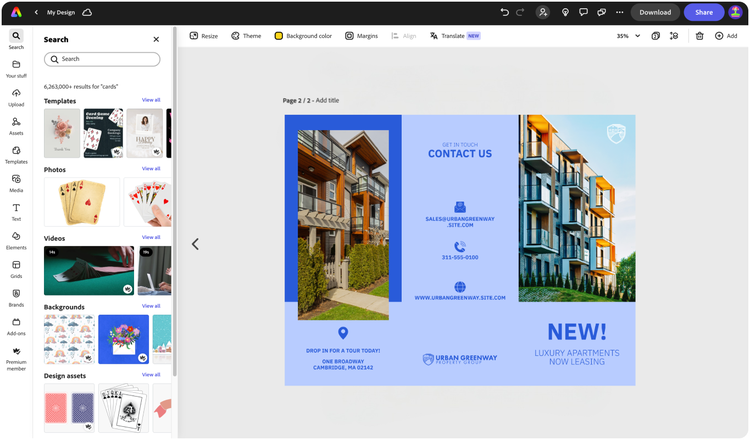Open the Upload panel in the sidebar
750x440 pixels.
pos(16,98)
